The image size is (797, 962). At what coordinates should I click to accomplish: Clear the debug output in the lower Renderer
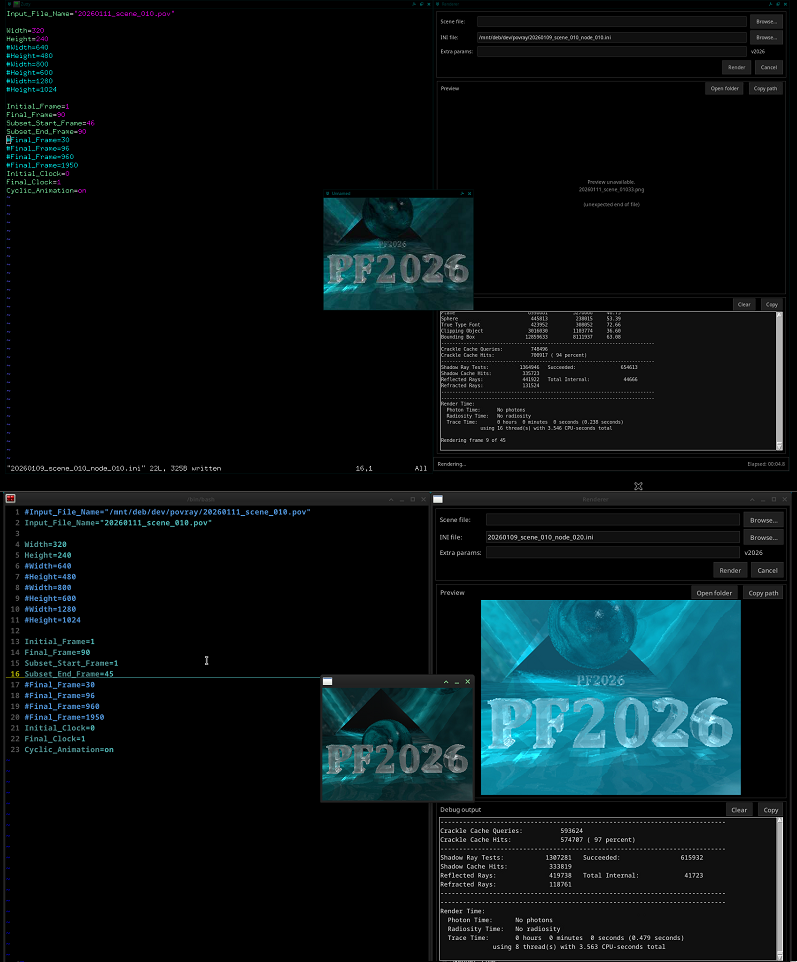pos(739,810)
